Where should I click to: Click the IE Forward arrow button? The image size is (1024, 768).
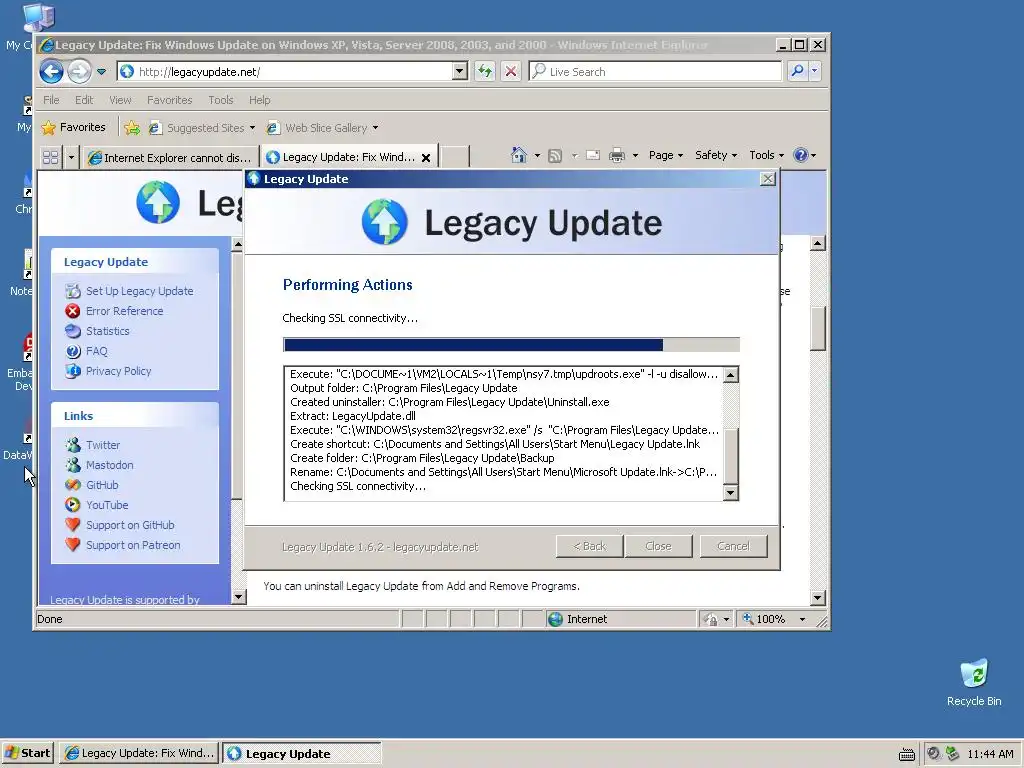click(x=80, y=71)
